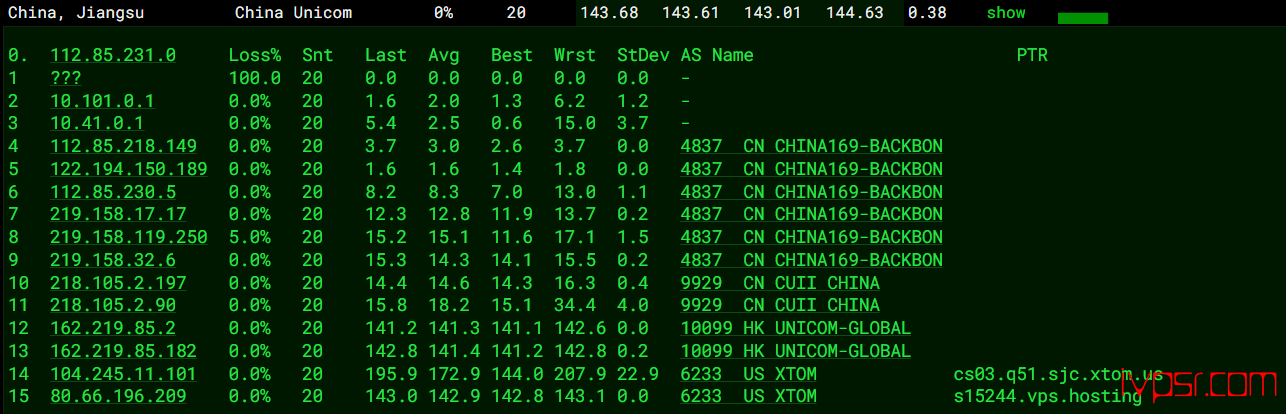Click 'China Unicom' provider text
1286x414 pixels.
293,13
